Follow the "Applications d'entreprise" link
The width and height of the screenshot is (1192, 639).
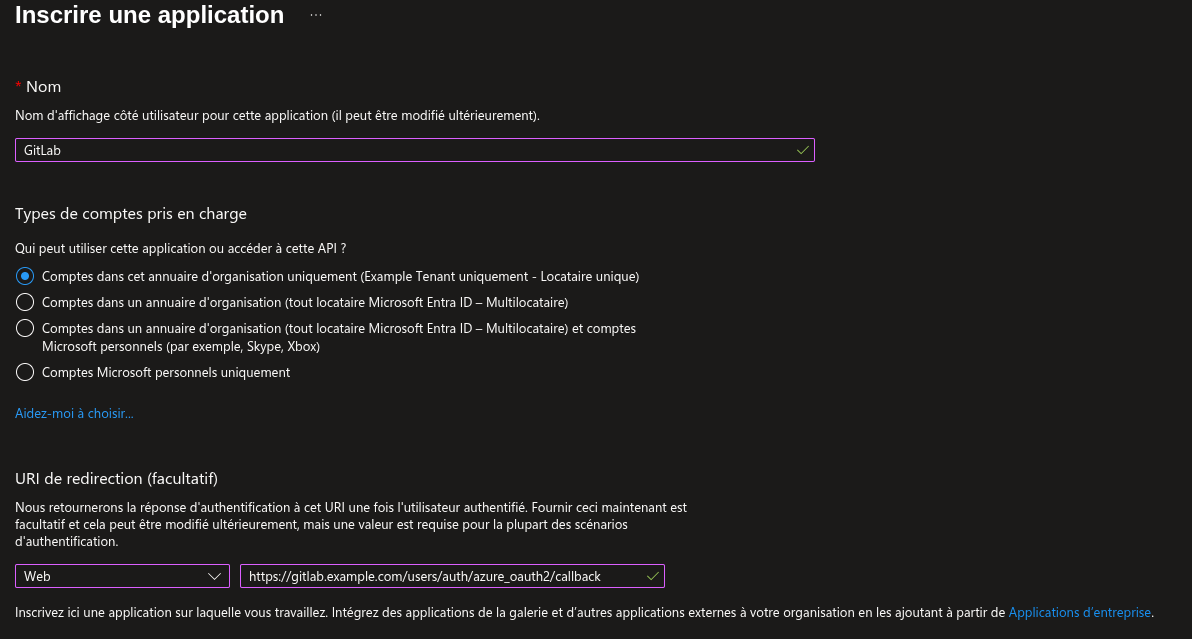(1079, 612)
